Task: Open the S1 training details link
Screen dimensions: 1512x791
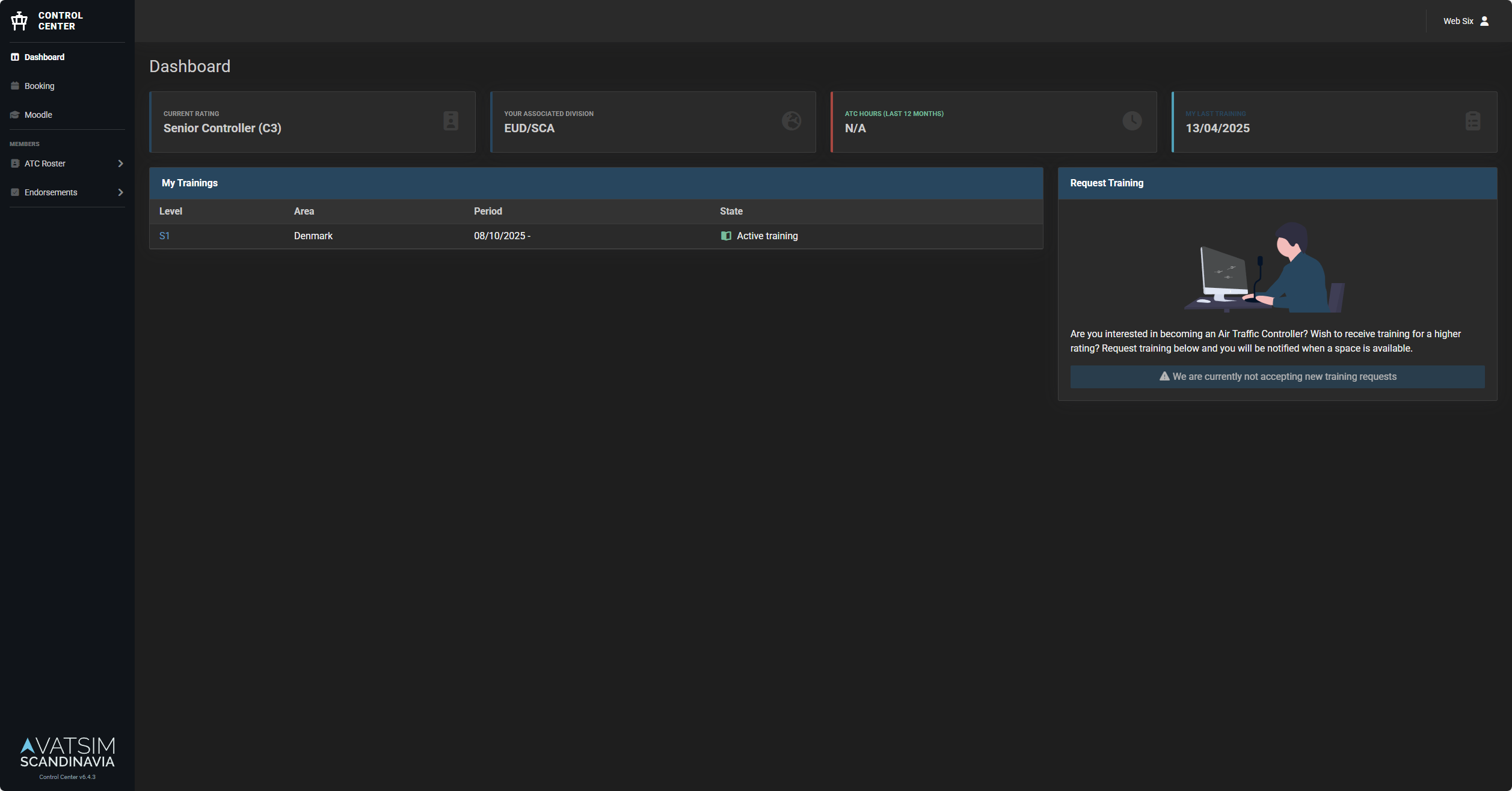Action: (165, 236)
